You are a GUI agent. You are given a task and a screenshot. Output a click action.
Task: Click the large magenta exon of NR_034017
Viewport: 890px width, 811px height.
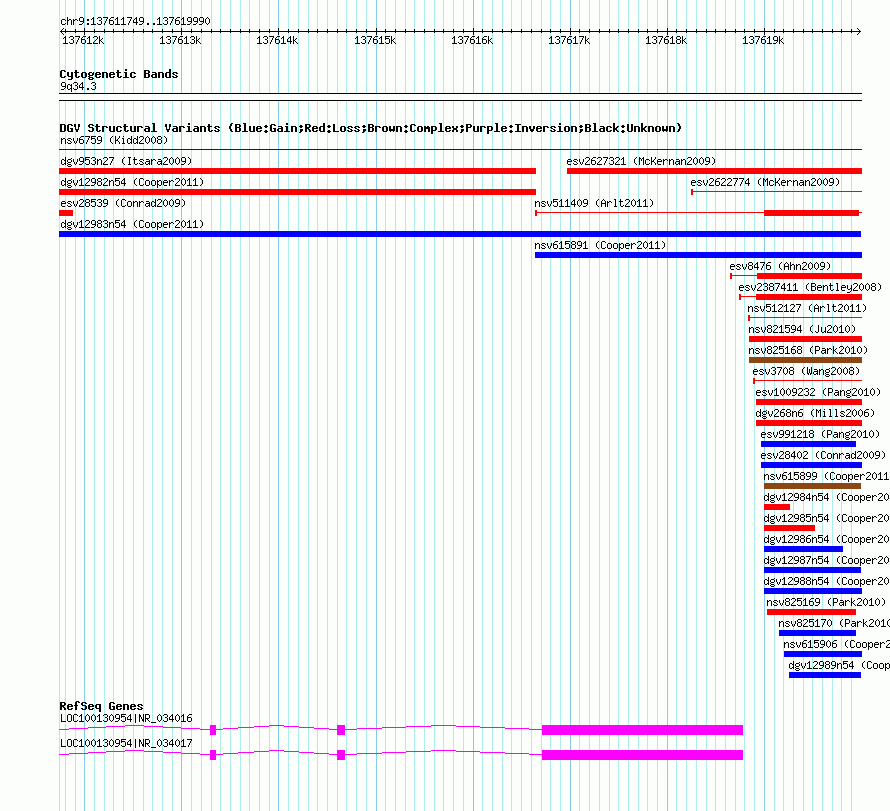(x=643, y=755)
